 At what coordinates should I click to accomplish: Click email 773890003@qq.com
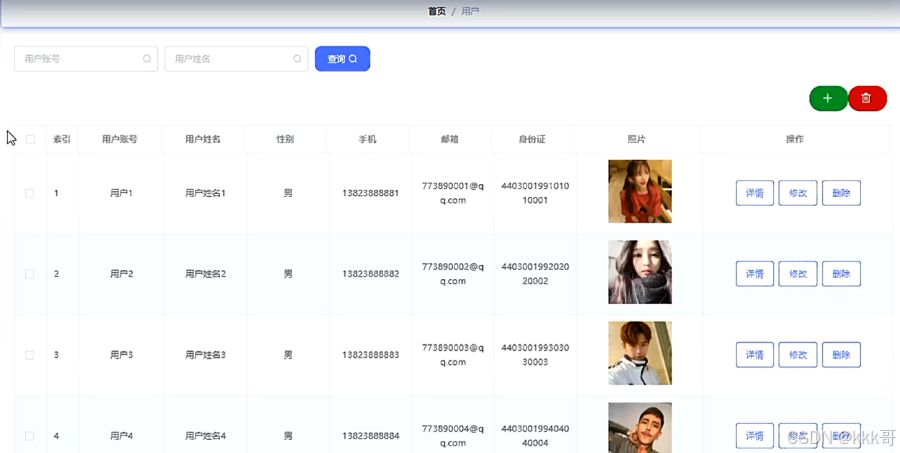pyautogui.click(x=453, y=355)
